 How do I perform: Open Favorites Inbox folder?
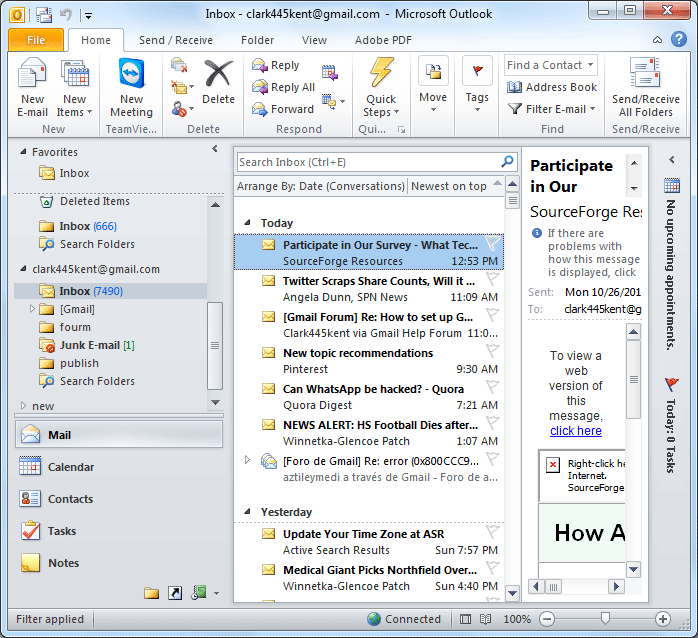pos(64,173)
